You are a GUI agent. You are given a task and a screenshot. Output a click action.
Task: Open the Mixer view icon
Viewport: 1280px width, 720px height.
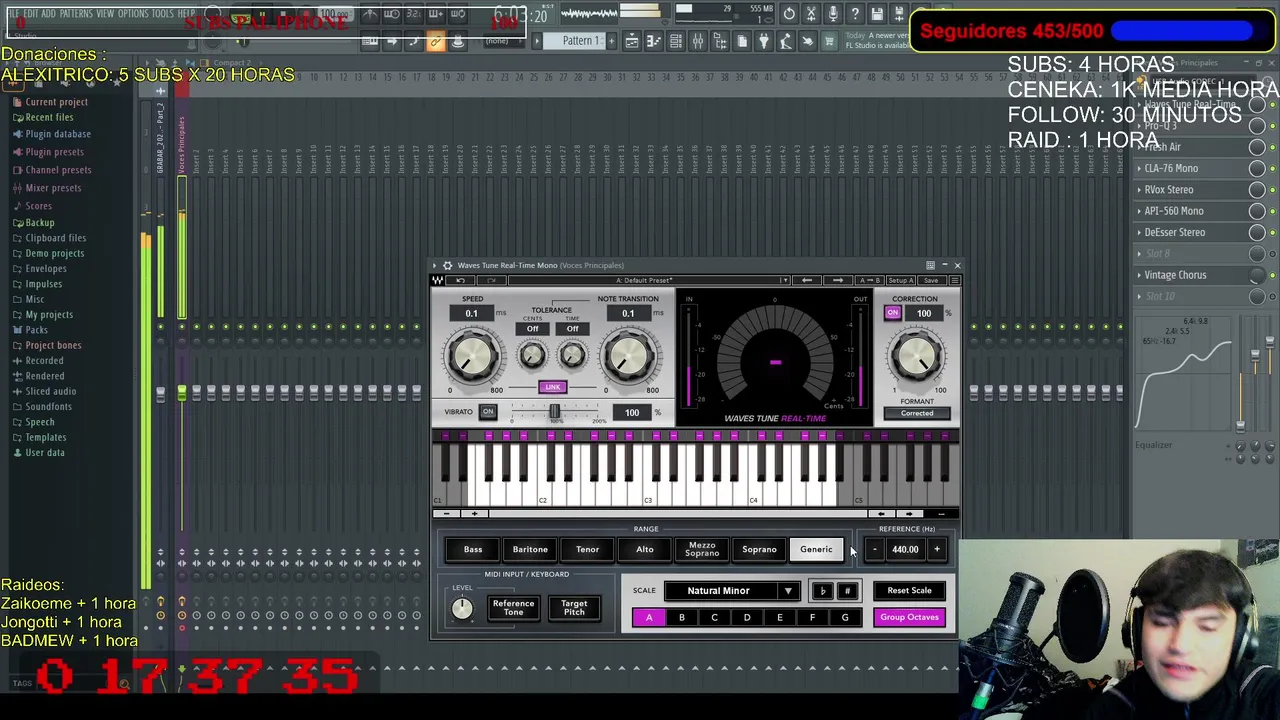(698, 41)
